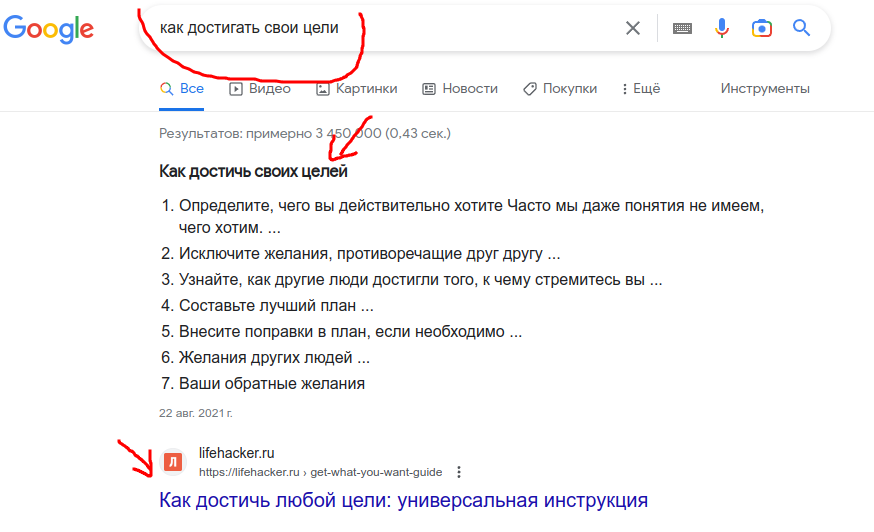Select the Все results tab
This screenshot has height=532, width=874.
(182, 89)
